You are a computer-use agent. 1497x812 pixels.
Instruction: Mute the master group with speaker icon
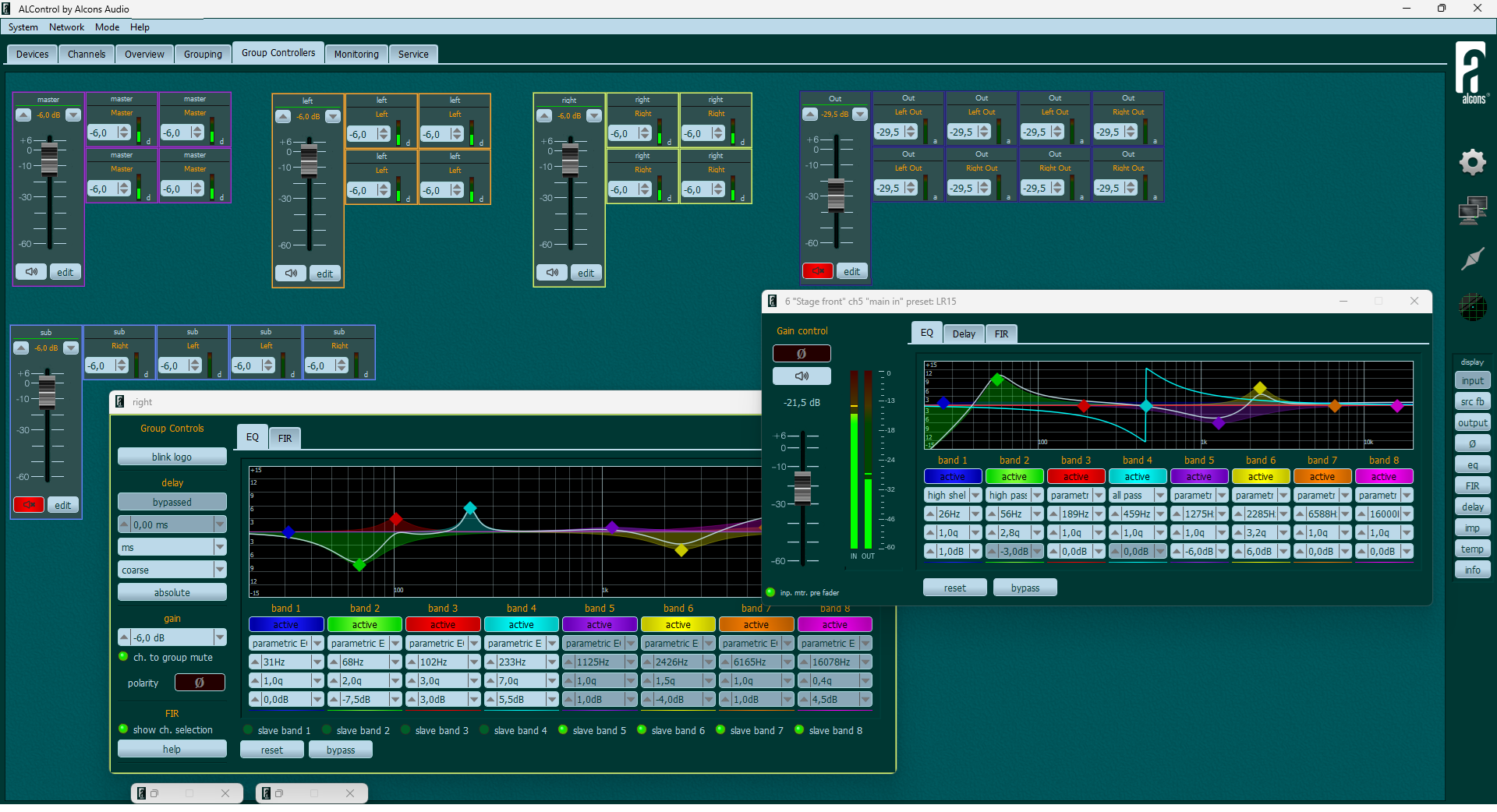click(31, 272)
